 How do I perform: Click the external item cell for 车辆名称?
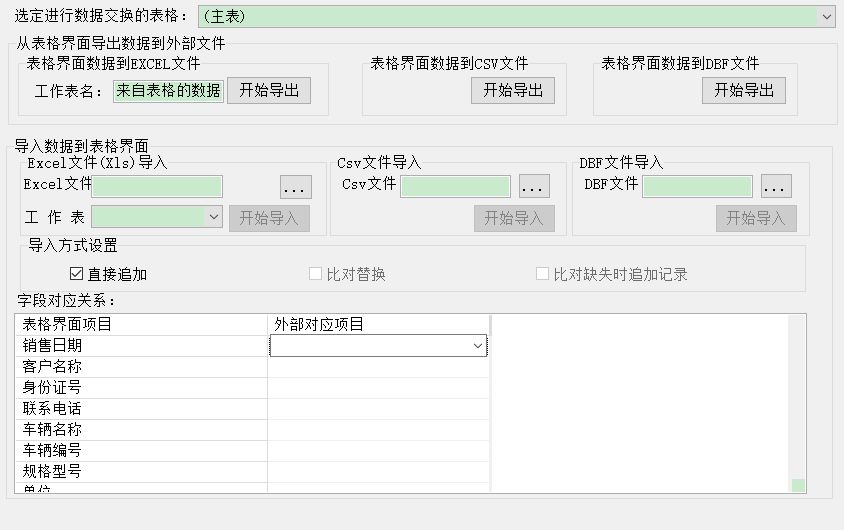(x=378, y=430)
